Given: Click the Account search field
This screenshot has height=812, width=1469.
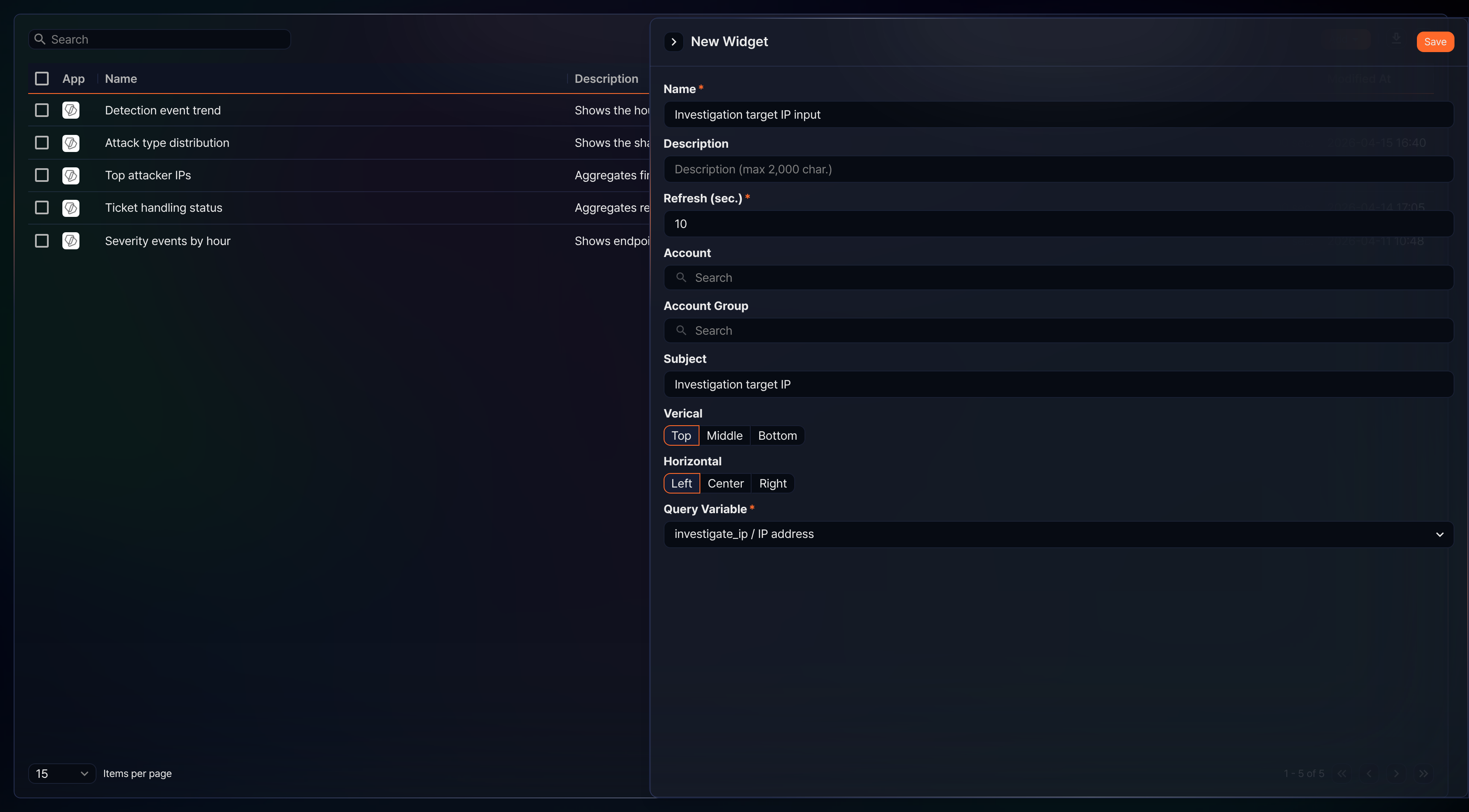Looking at the screenshot, I should pos(1059,277).
